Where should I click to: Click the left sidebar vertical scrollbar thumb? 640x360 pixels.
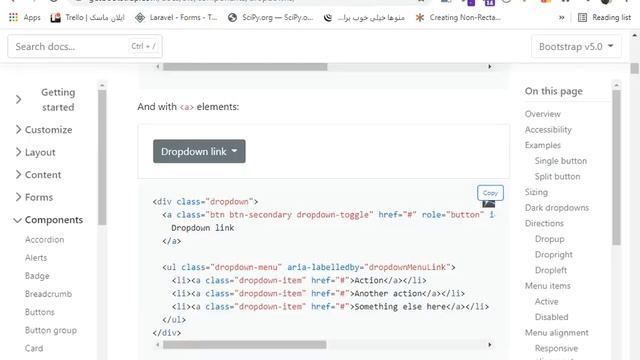coord(102,157)
